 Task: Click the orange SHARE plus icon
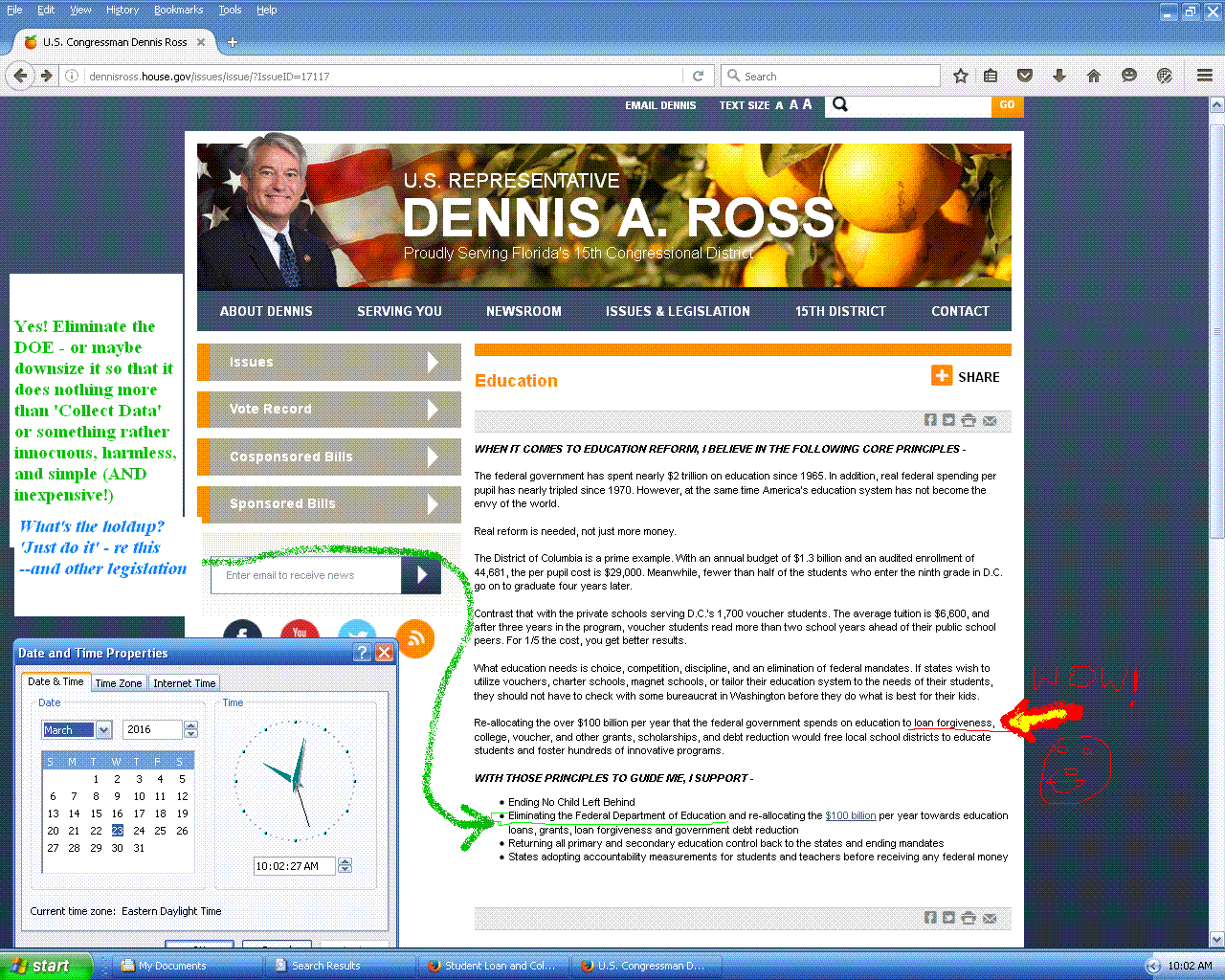pos(942,376)
